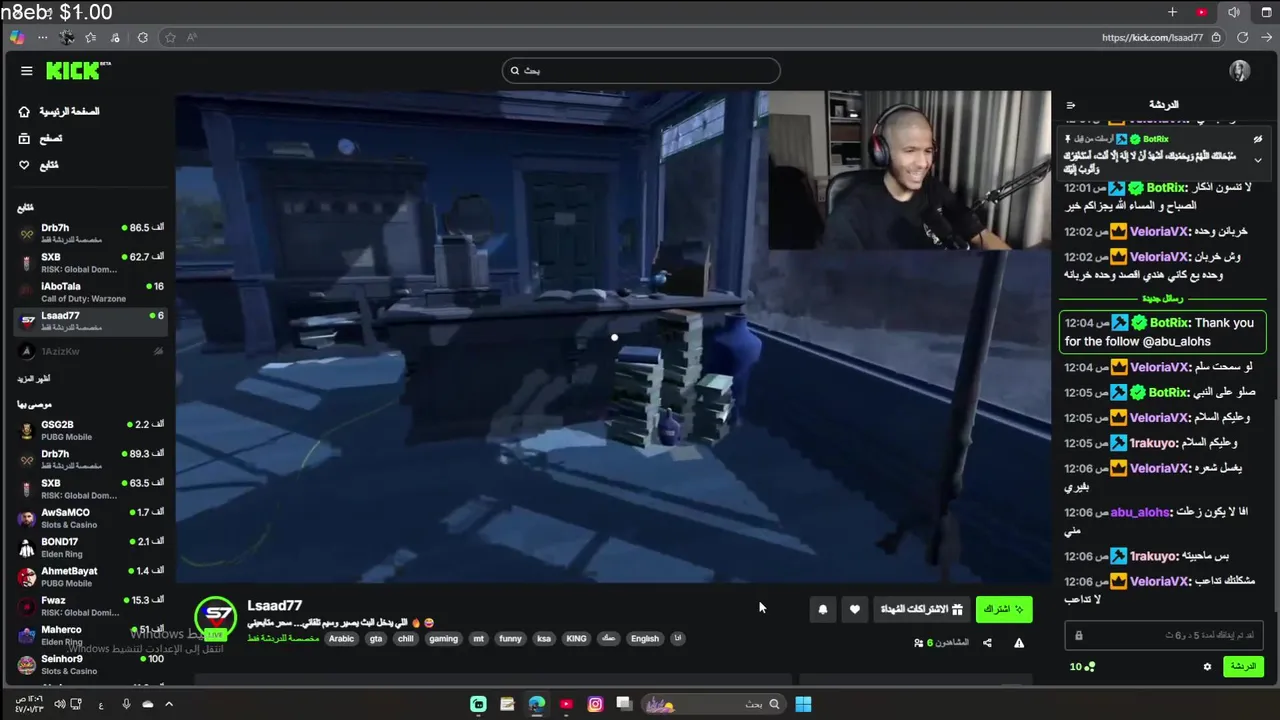Go to Kick home via the logo
Screen dimensions: 1280x720
coord(78,70)
